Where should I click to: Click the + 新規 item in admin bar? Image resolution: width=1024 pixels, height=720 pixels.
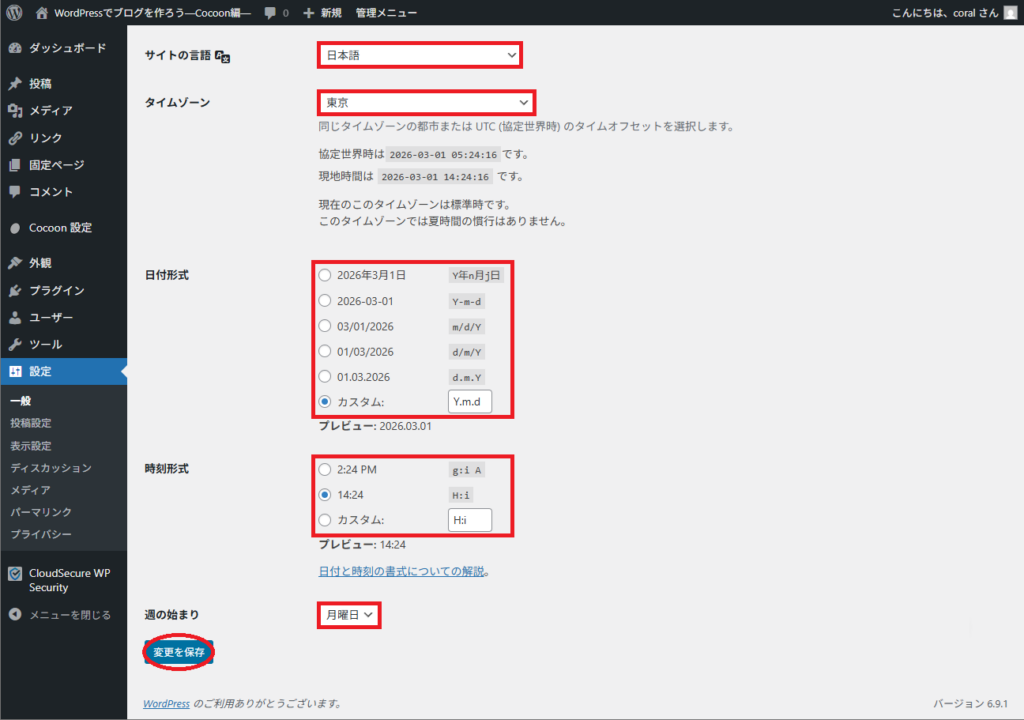click(322, 13)
